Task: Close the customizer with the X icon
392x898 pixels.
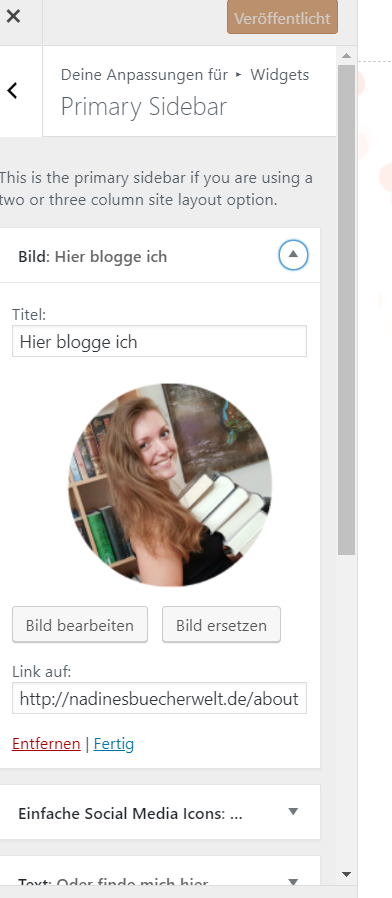Action: coord(13,16)
